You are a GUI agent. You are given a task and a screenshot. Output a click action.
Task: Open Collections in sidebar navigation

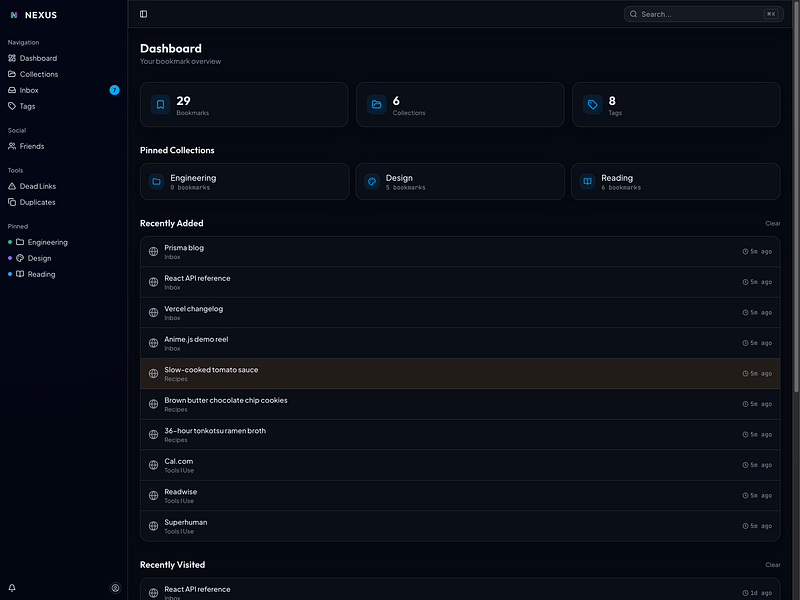63,74
